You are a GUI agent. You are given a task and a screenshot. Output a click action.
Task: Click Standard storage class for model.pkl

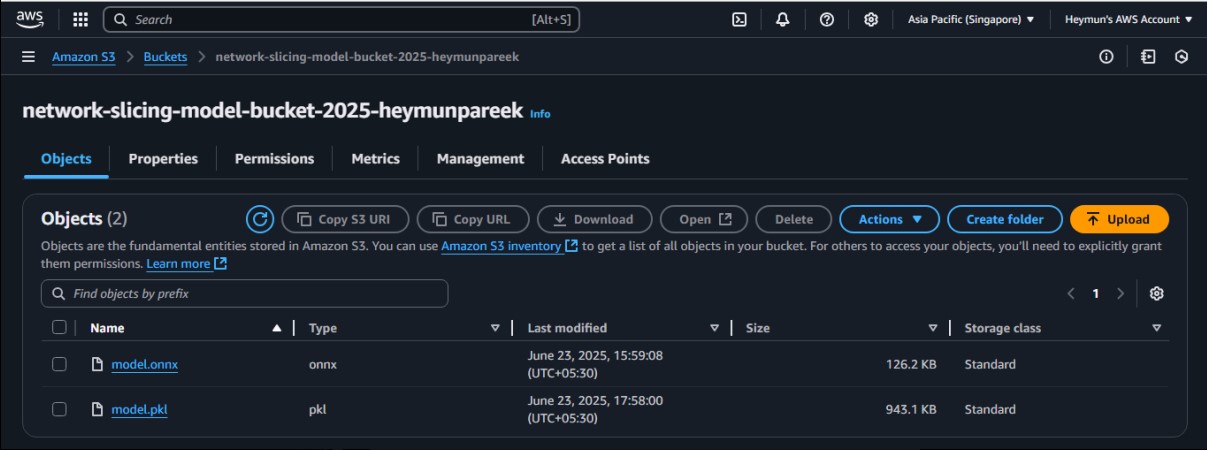990,410
